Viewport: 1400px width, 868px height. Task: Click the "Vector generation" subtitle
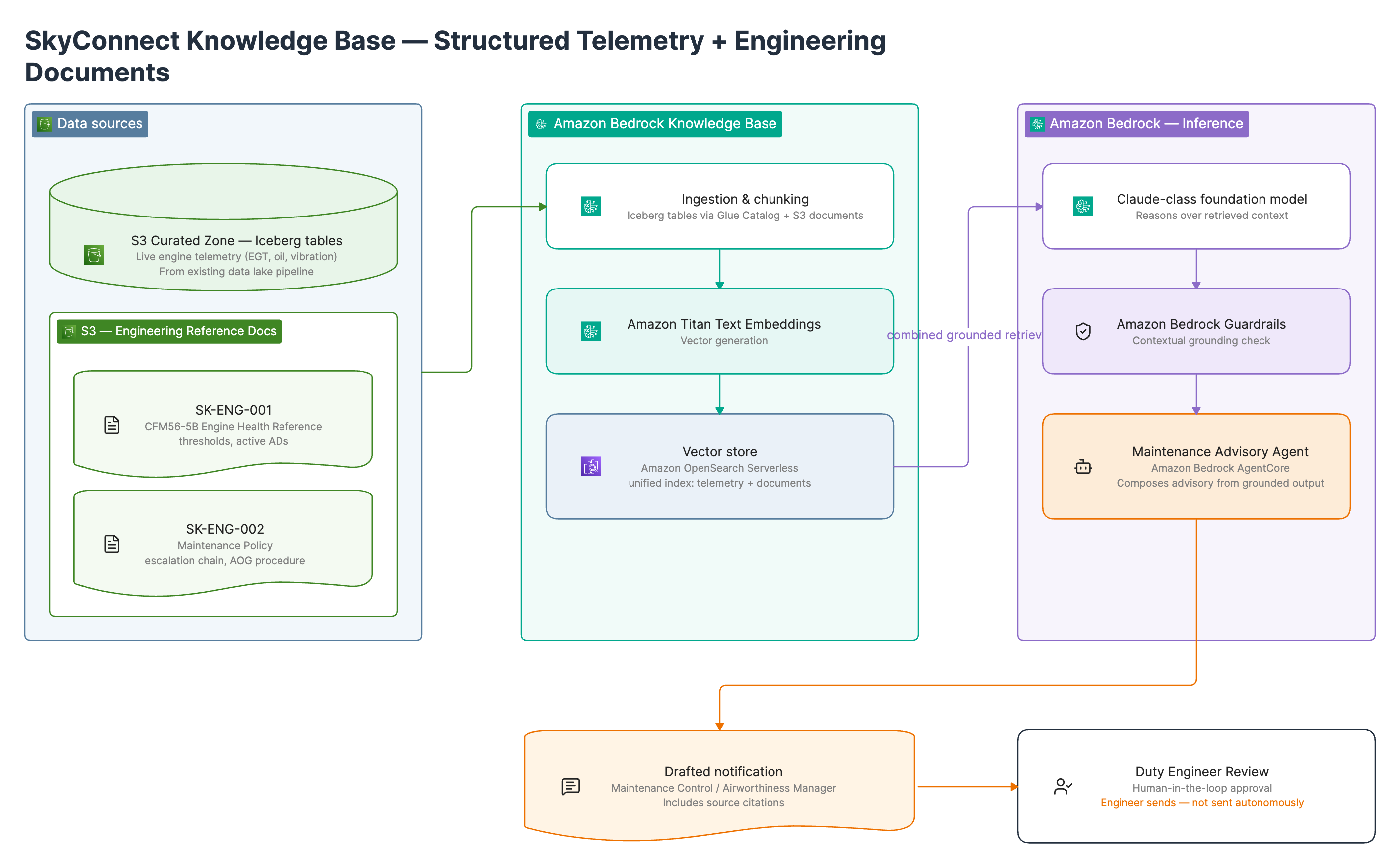click(724, 341)
